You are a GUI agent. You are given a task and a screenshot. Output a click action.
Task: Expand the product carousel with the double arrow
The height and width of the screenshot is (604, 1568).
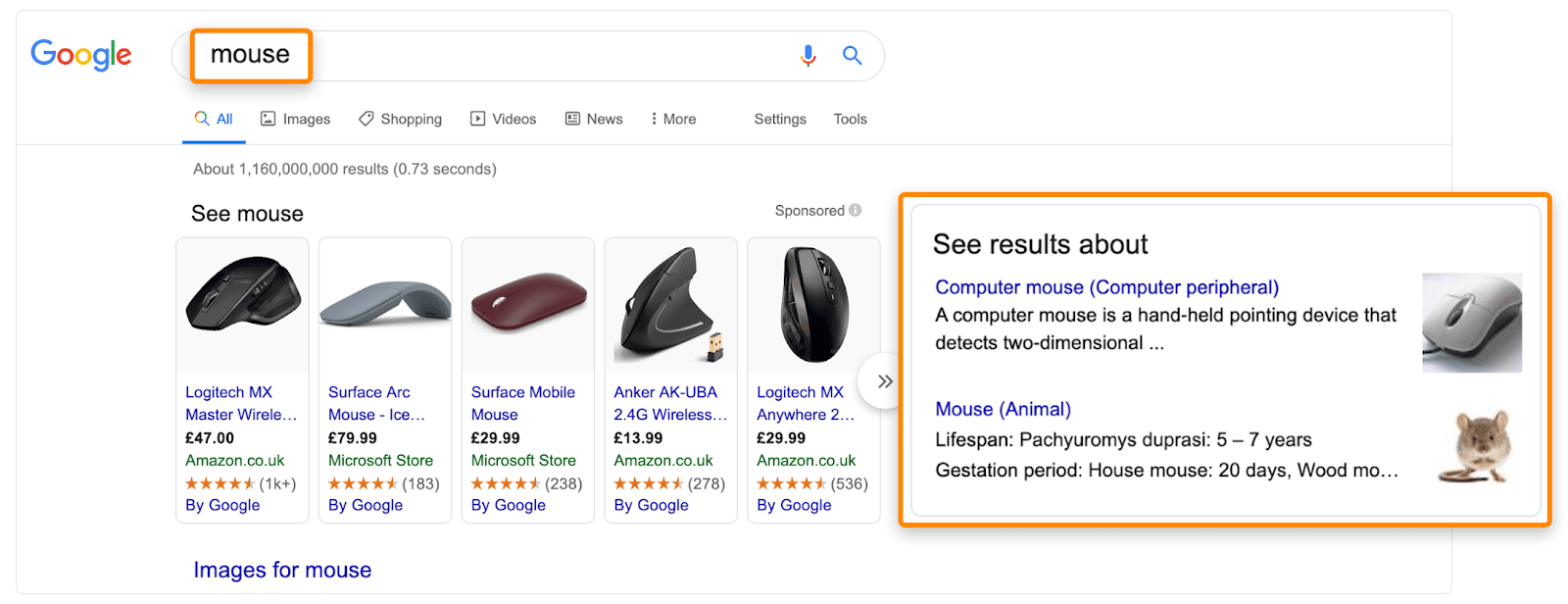[x=883, y=381]
